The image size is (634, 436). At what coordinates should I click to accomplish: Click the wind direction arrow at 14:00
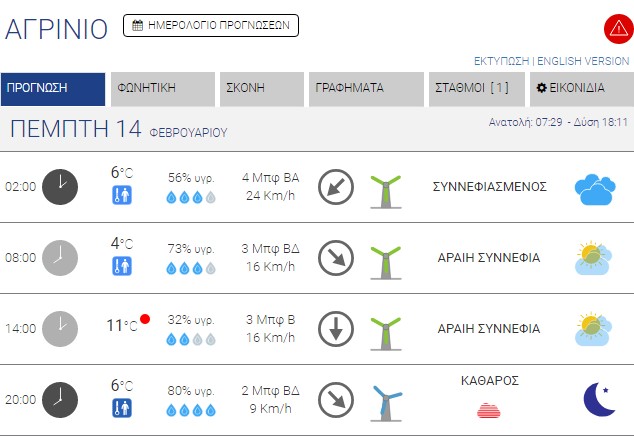pyautogui.click(x=336, y=328)
